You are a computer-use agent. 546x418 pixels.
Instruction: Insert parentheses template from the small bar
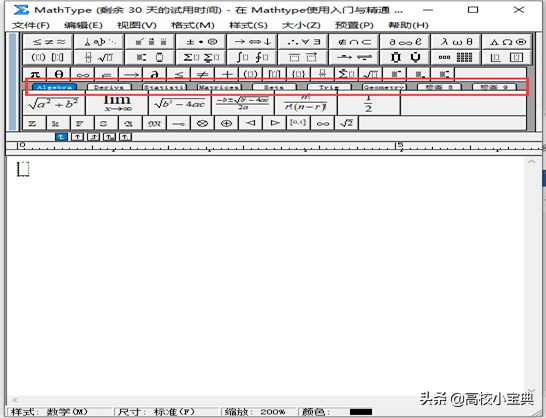point(251,74)
